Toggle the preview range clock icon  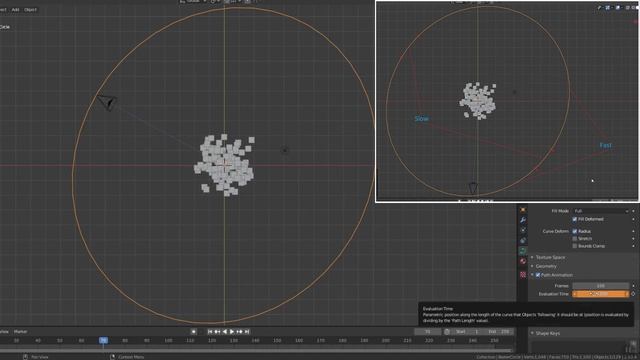click(x=447, y=332)
